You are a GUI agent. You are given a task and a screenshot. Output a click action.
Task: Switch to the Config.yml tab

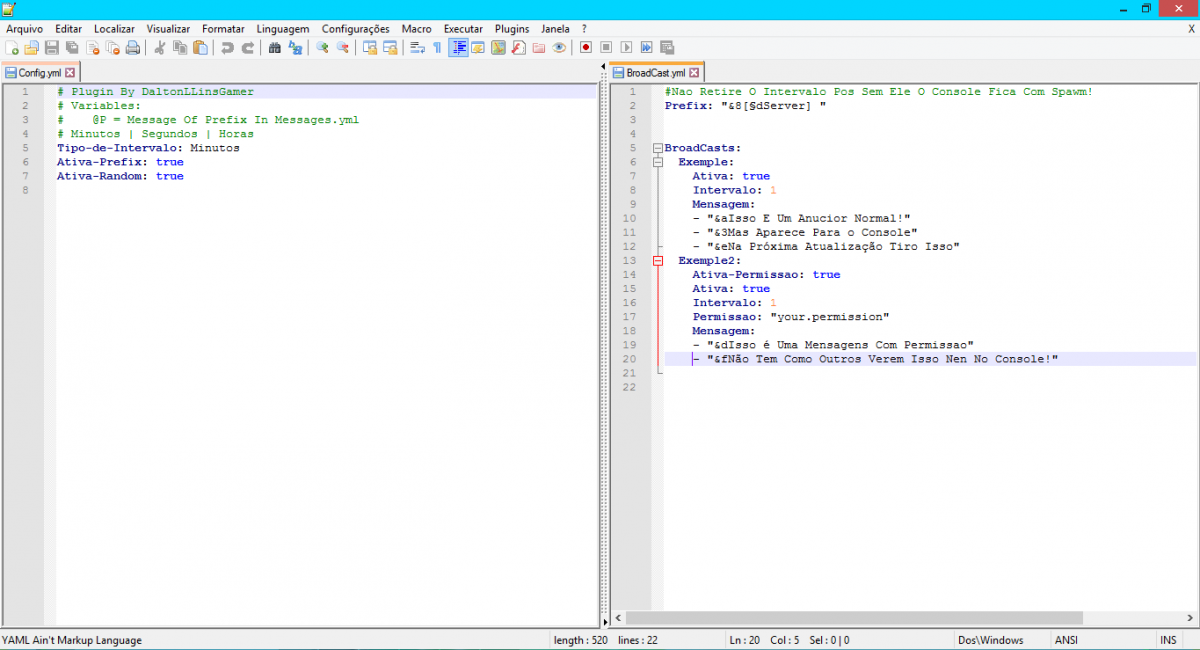coord(40,73)
